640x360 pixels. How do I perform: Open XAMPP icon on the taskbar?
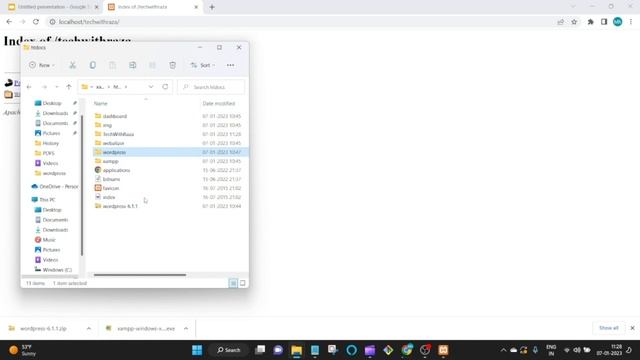tap(443, 350)
